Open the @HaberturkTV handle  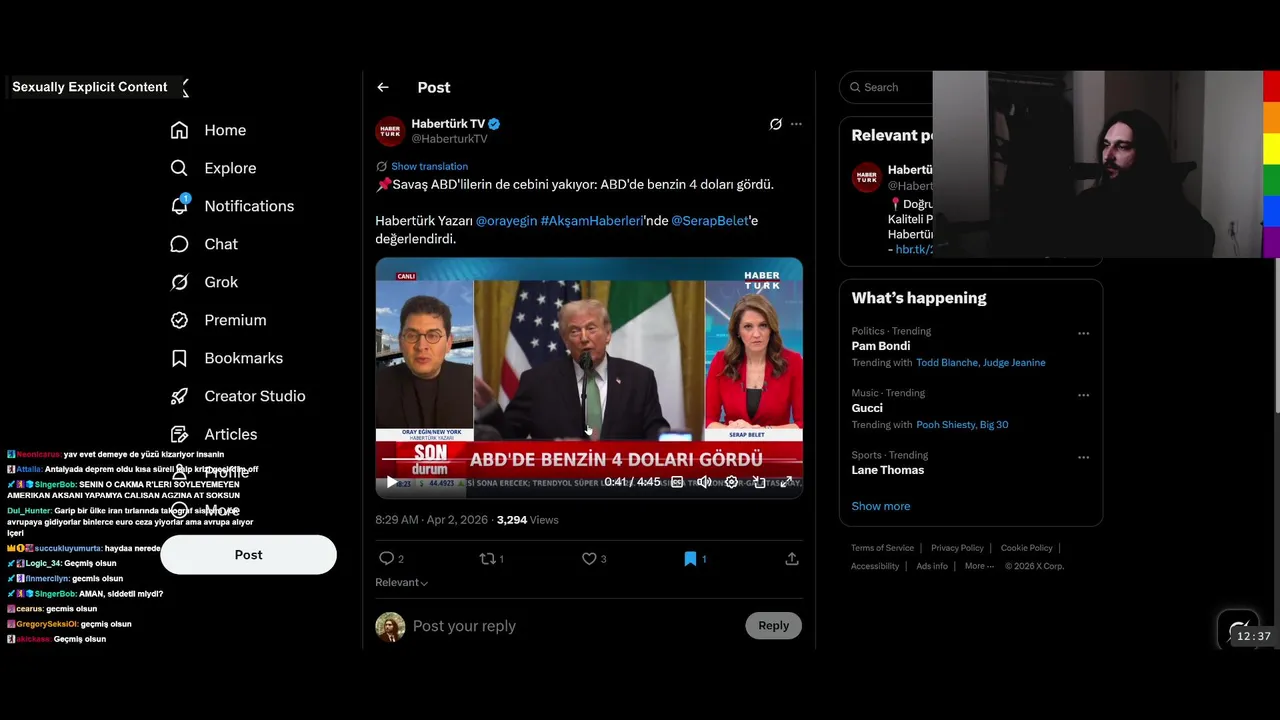pos(449,139)
